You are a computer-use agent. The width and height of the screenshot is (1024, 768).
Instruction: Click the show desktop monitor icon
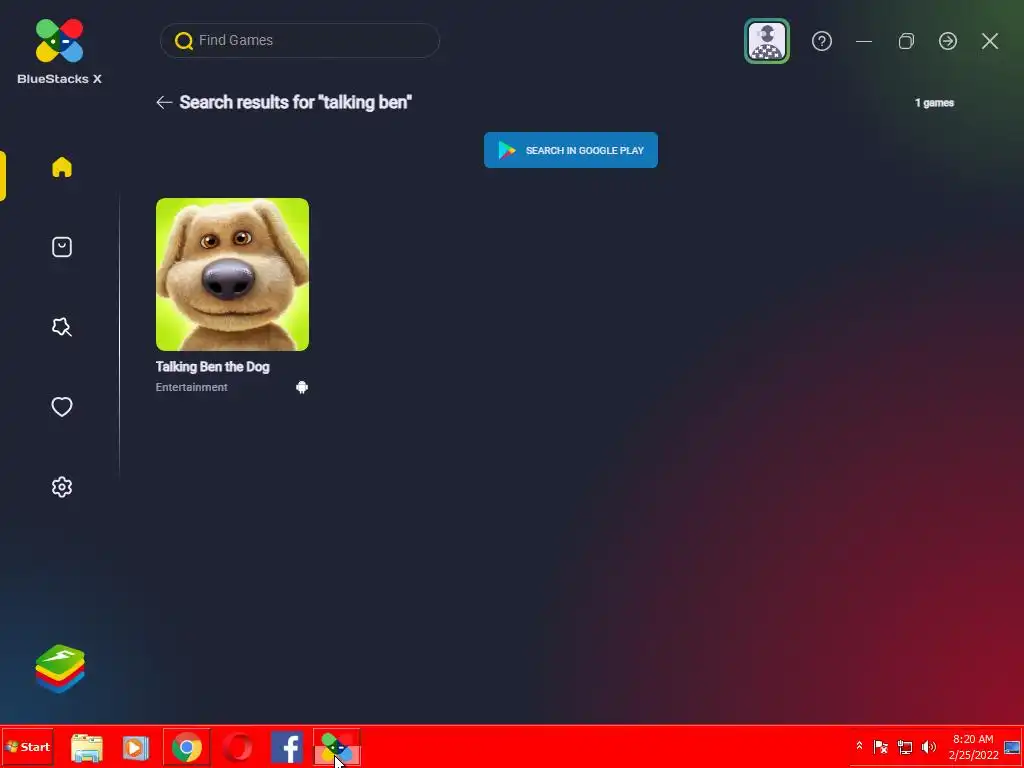[1012, 747]
